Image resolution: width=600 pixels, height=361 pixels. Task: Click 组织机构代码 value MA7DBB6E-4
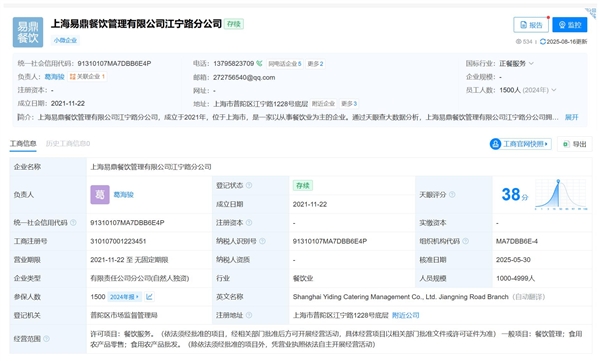tap(517, 241)
